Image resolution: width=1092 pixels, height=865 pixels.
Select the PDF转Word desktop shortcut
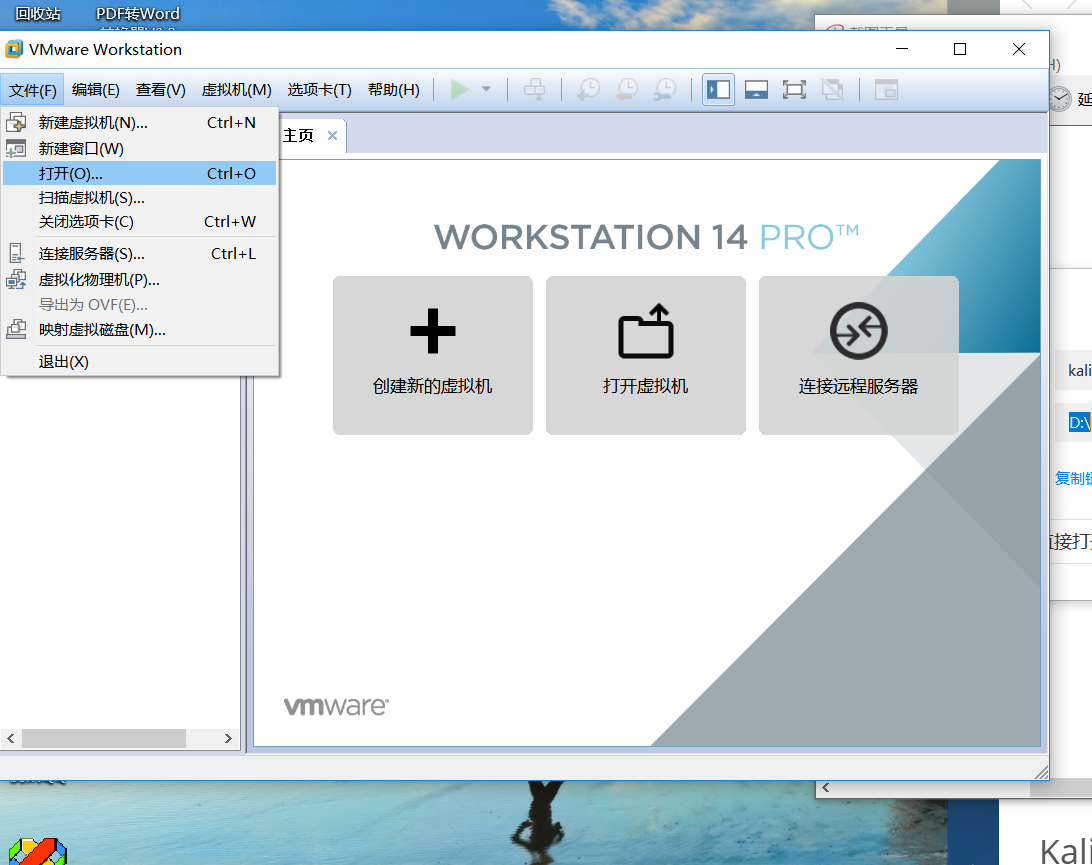point(138,14)
